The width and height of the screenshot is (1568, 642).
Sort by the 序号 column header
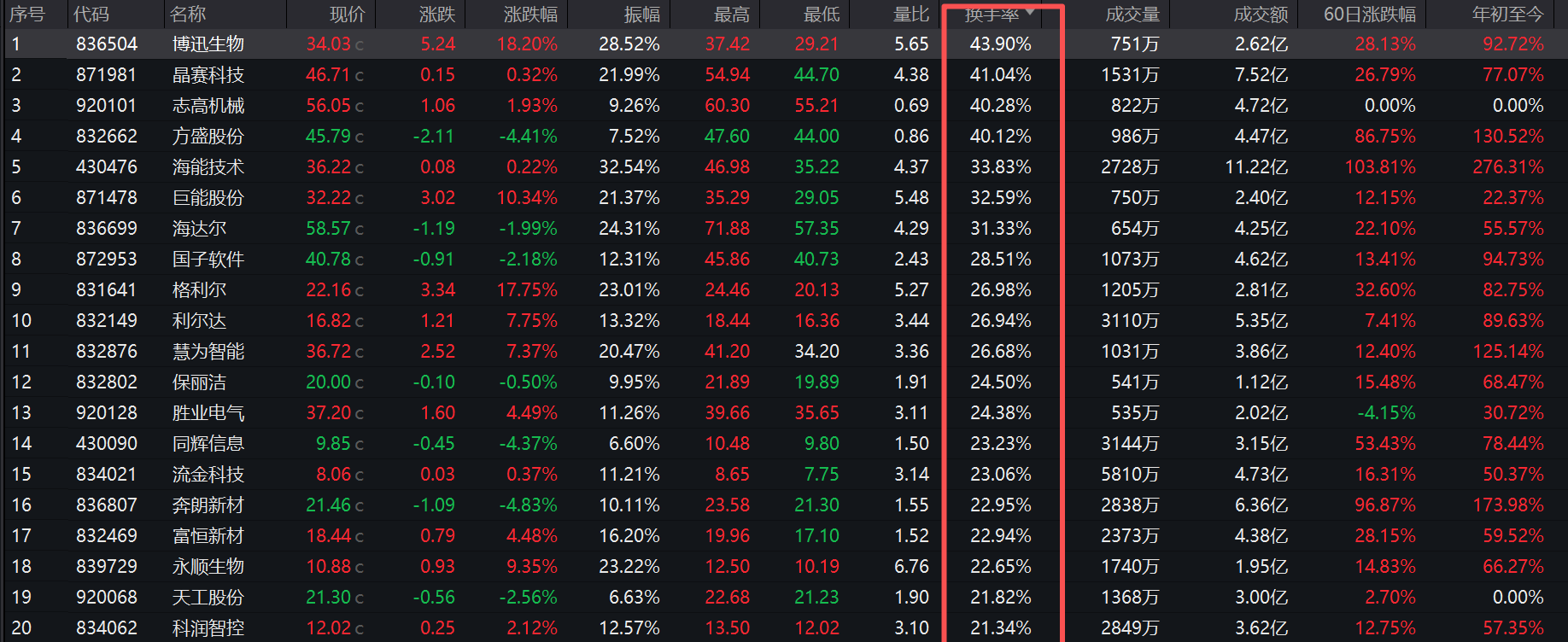[x=26, y=15]
